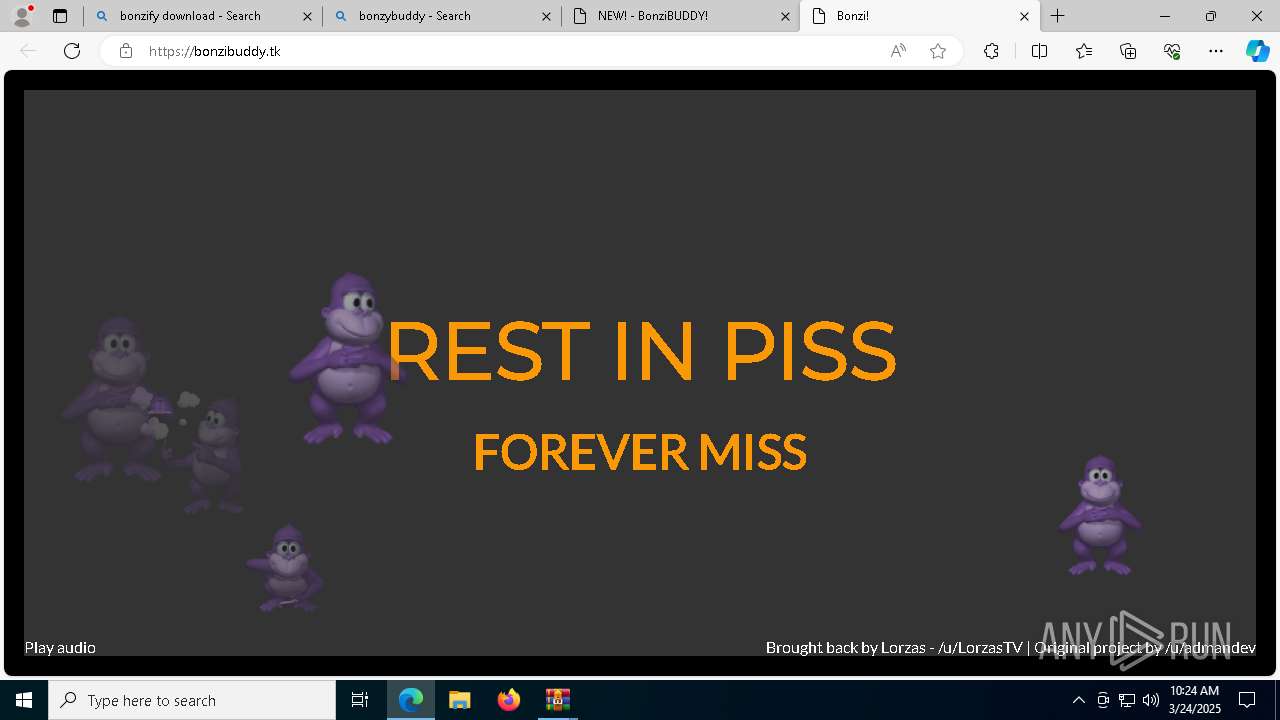Select the 'Bonzi!' tab
Screen dimensions: 1280x720
[920, 16]
